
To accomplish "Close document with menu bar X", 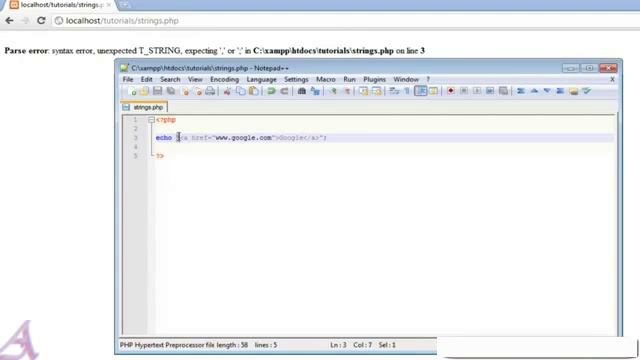I will pos(612,79).
